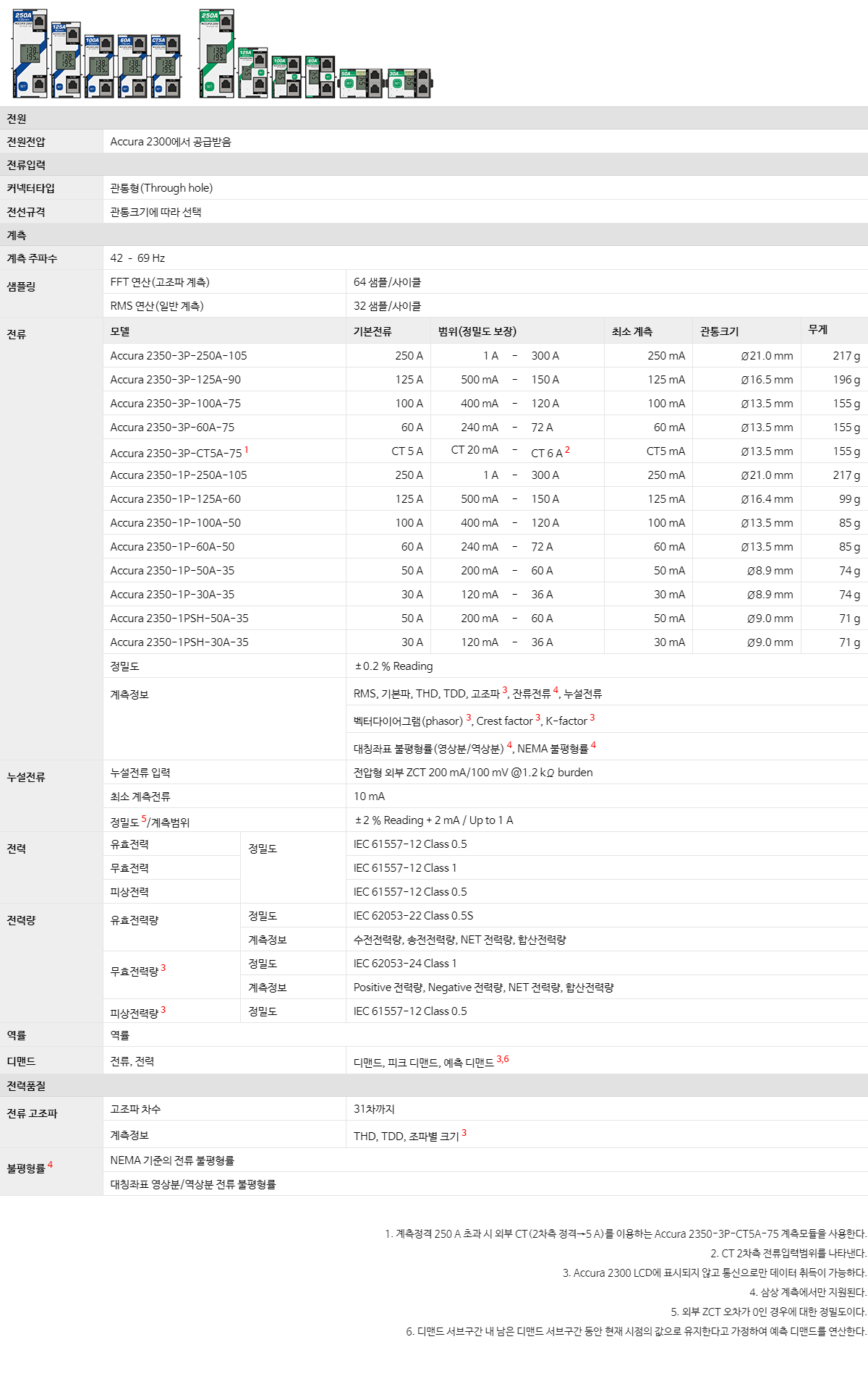
Task: Click the "Ø16.5 mm" hole size value
Action: point(767,380)
